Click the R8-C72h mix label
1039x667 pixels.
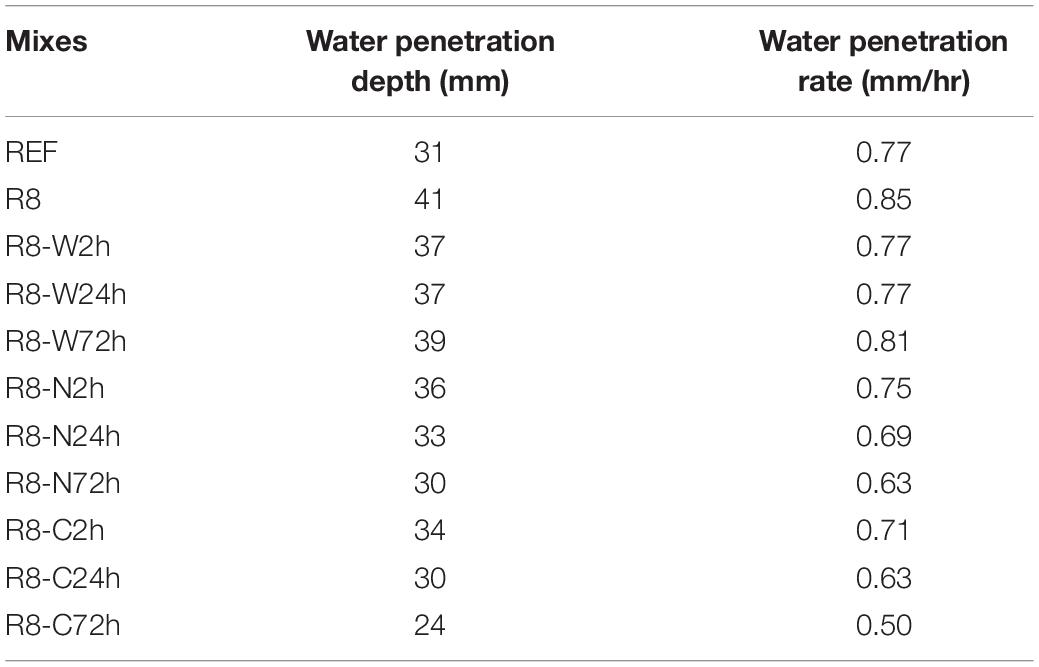pyautogui.click(x=63, y=625)
